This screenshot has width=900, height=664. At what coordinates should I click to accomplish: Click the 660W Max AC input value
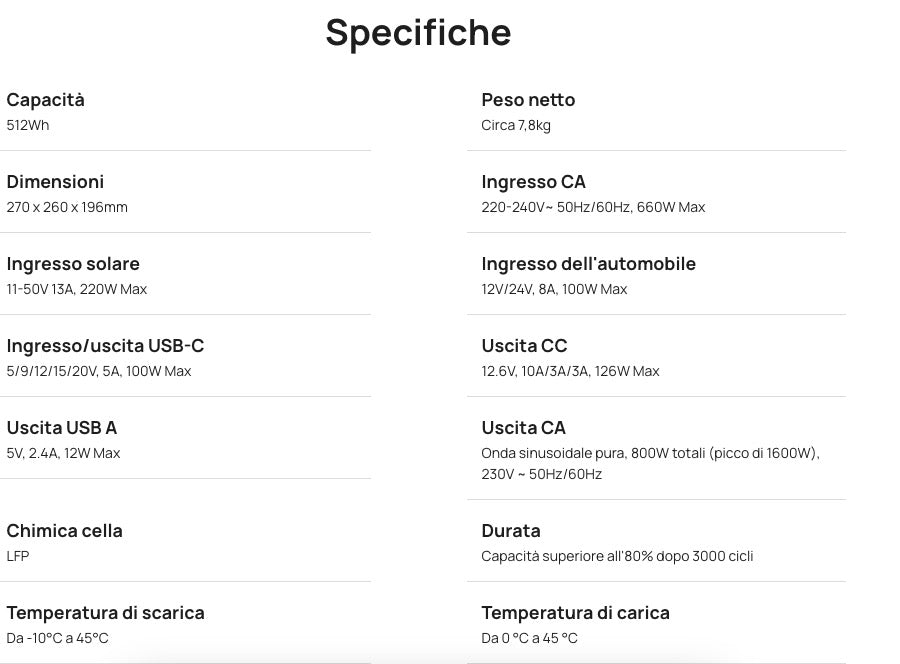pyautogui.click(x=671, y=207)
